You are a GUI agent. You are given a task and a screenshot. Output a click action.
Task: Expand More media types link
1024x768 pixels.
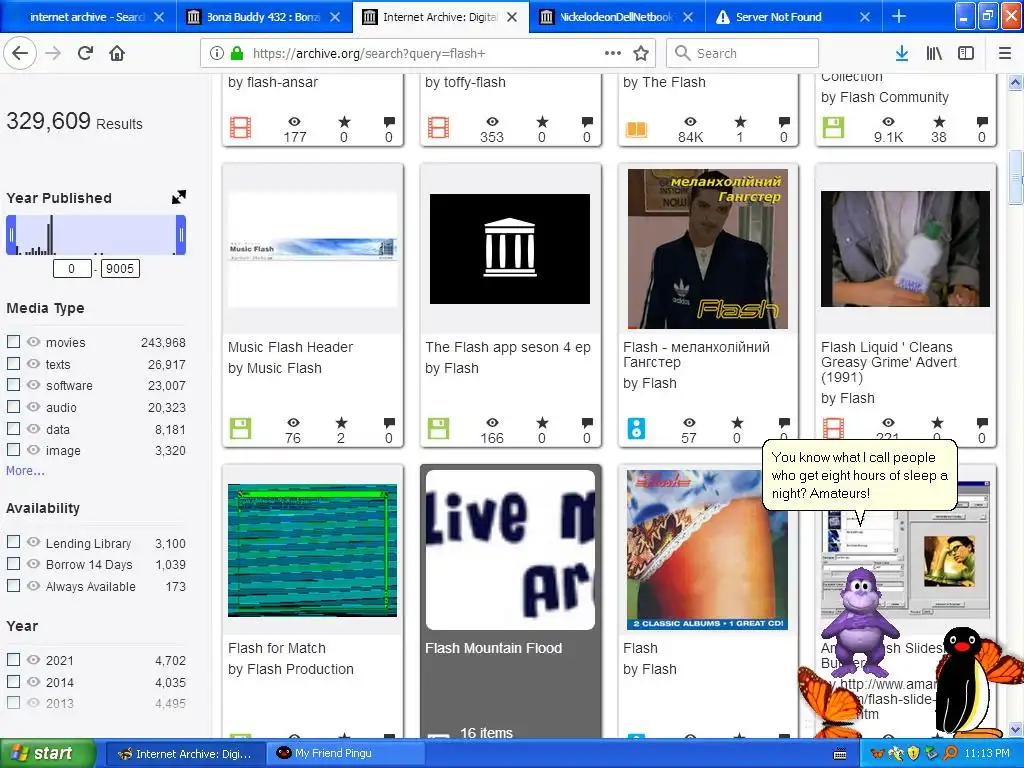pos(25,470)
